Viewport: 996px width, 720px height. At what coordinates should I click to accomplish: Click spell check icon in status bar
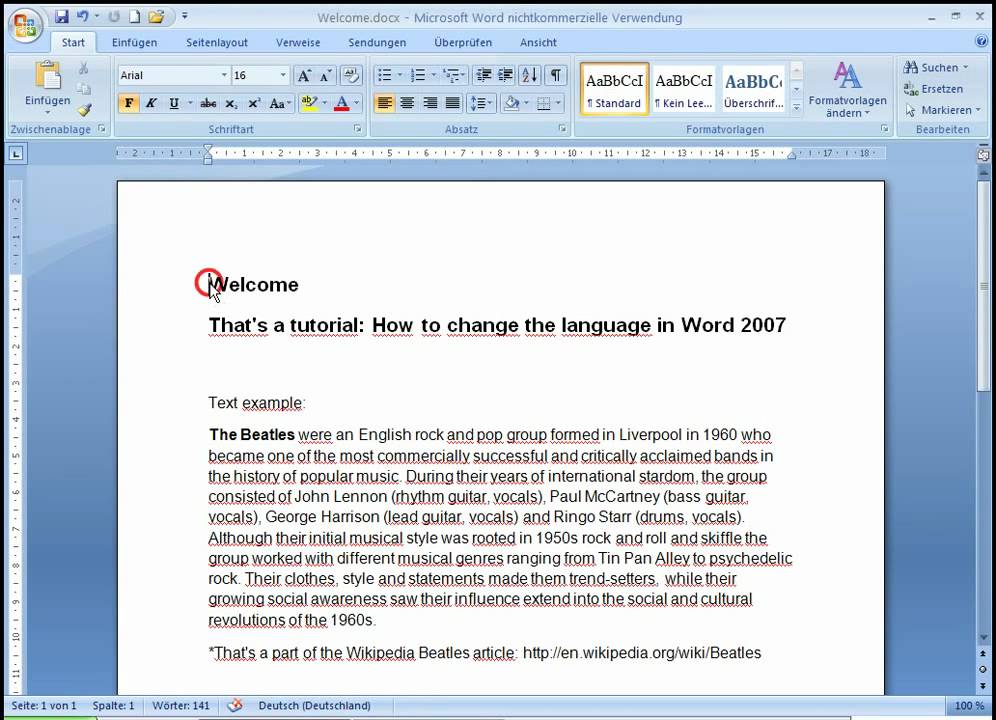point(235,705)
